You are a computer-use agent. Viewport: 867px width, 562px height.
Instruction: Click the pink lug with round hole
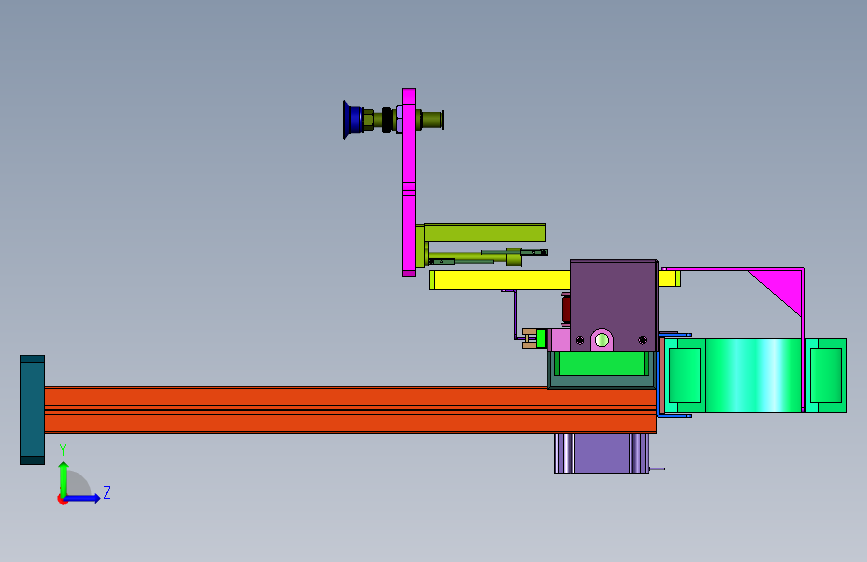[602, 340]
